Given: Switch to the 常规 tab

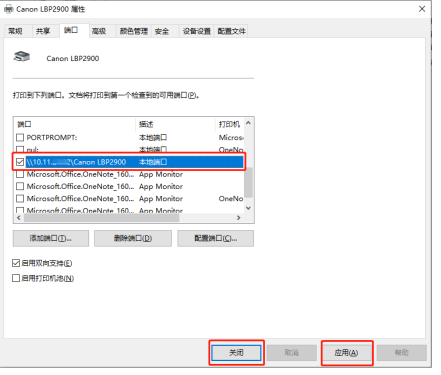Looking at the screenshot, I should click(15, 31).
